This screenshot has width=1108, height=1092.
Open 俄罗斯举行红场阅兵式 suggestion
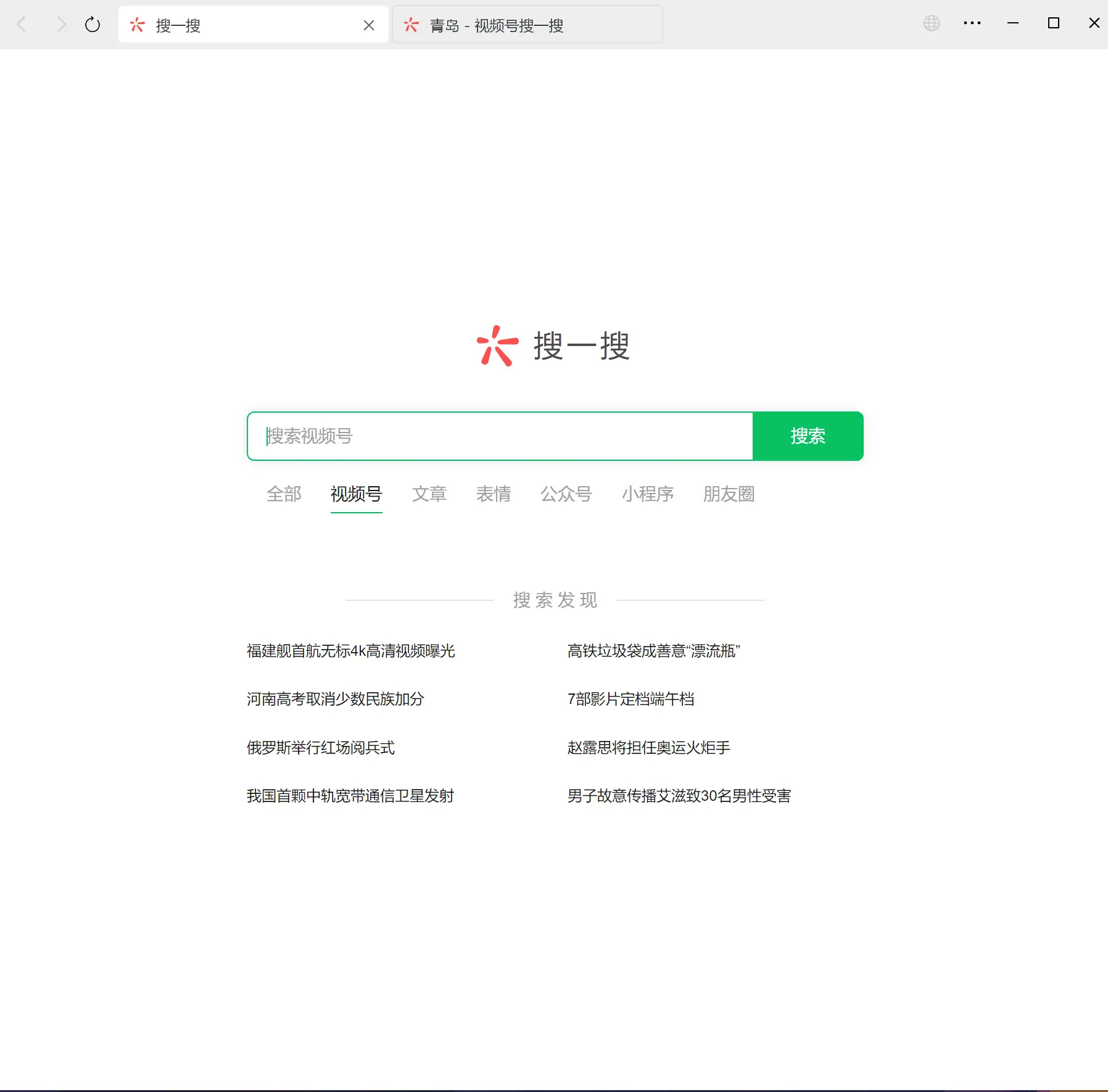pos(321,748)
